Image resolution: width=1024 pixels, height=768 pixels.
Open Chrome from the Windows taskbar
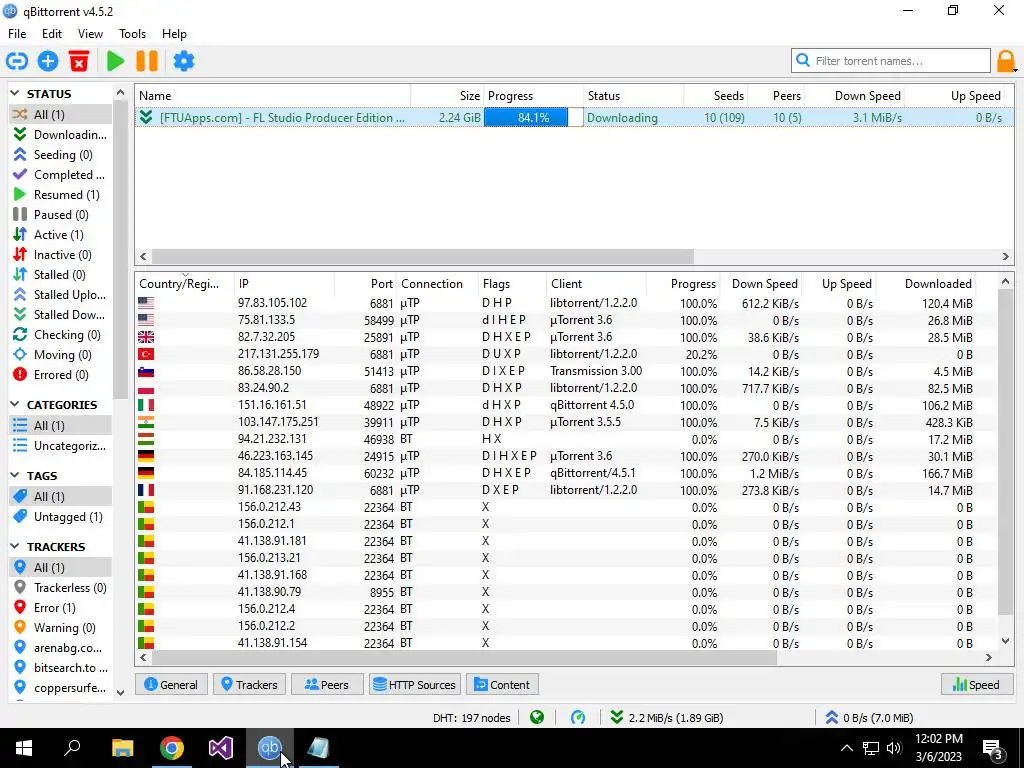pos(172,748)
